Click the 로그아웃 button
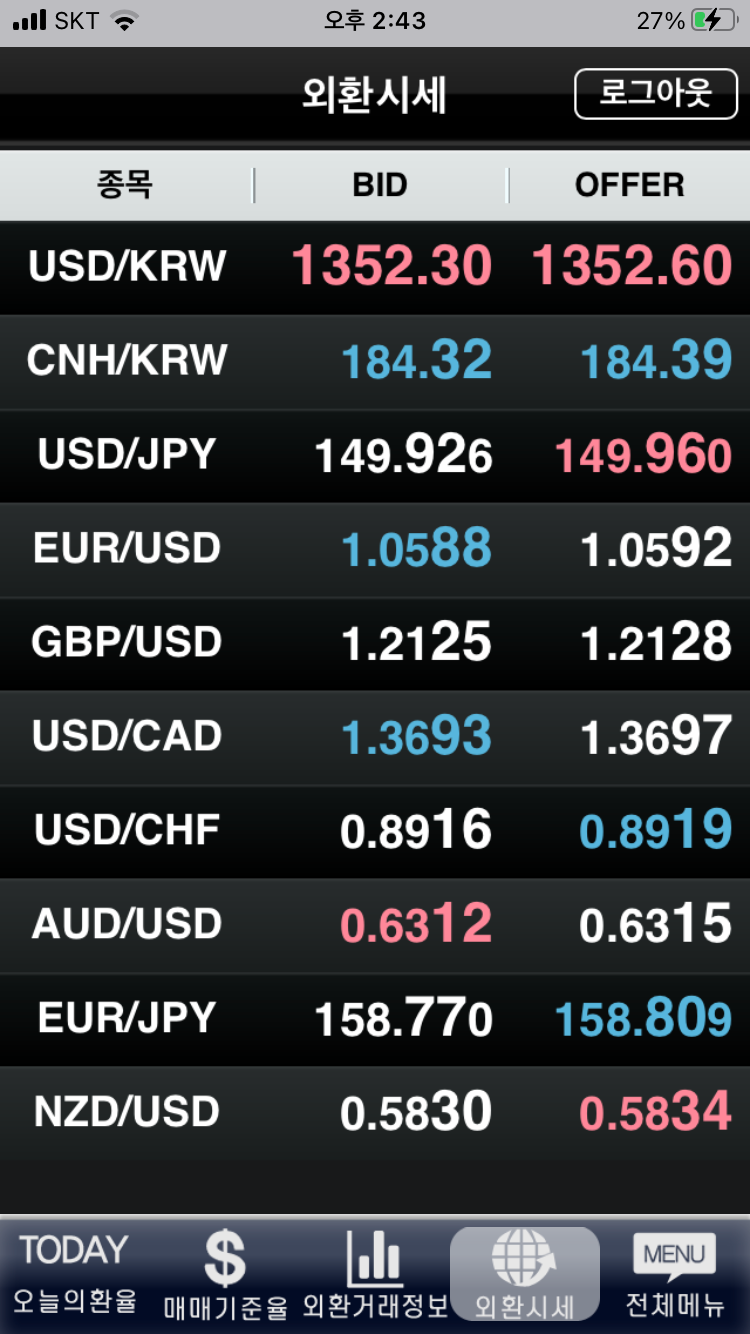Image resolution: width=750 pixels, height=1334 pixels. (656, 94)
